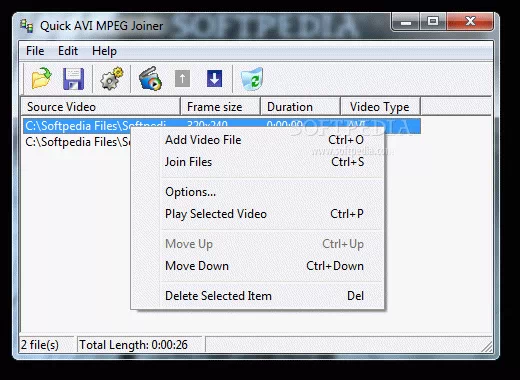Open the File menu
Screen dimensions: 520x380
(35, 51)
